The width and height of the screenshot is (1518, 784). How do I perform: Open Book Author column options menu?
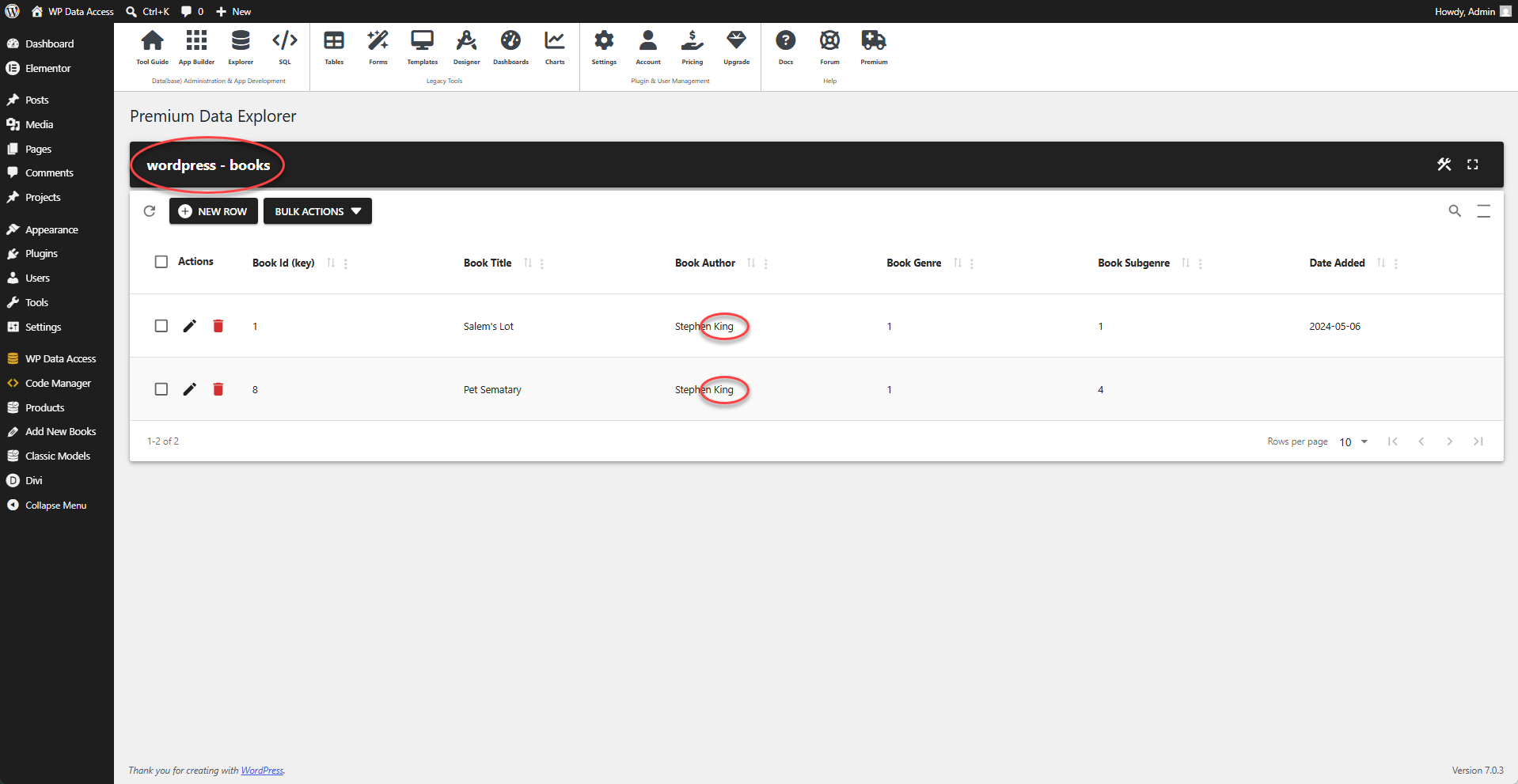pyautogui.click(x=766, y=263)
